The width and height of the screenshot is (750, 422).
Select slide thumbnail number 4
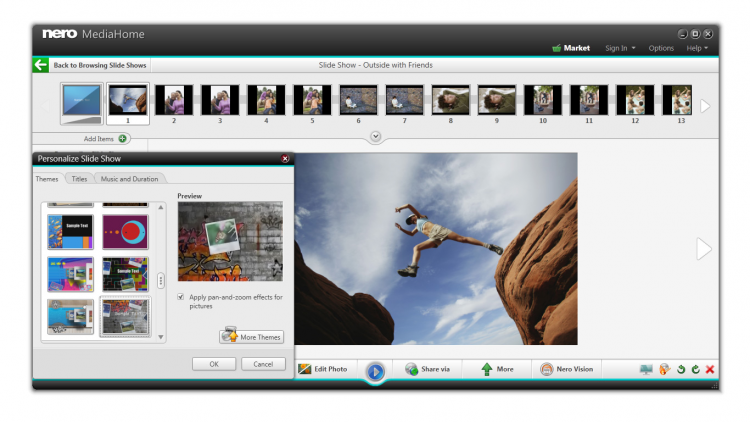pos(266,100)
